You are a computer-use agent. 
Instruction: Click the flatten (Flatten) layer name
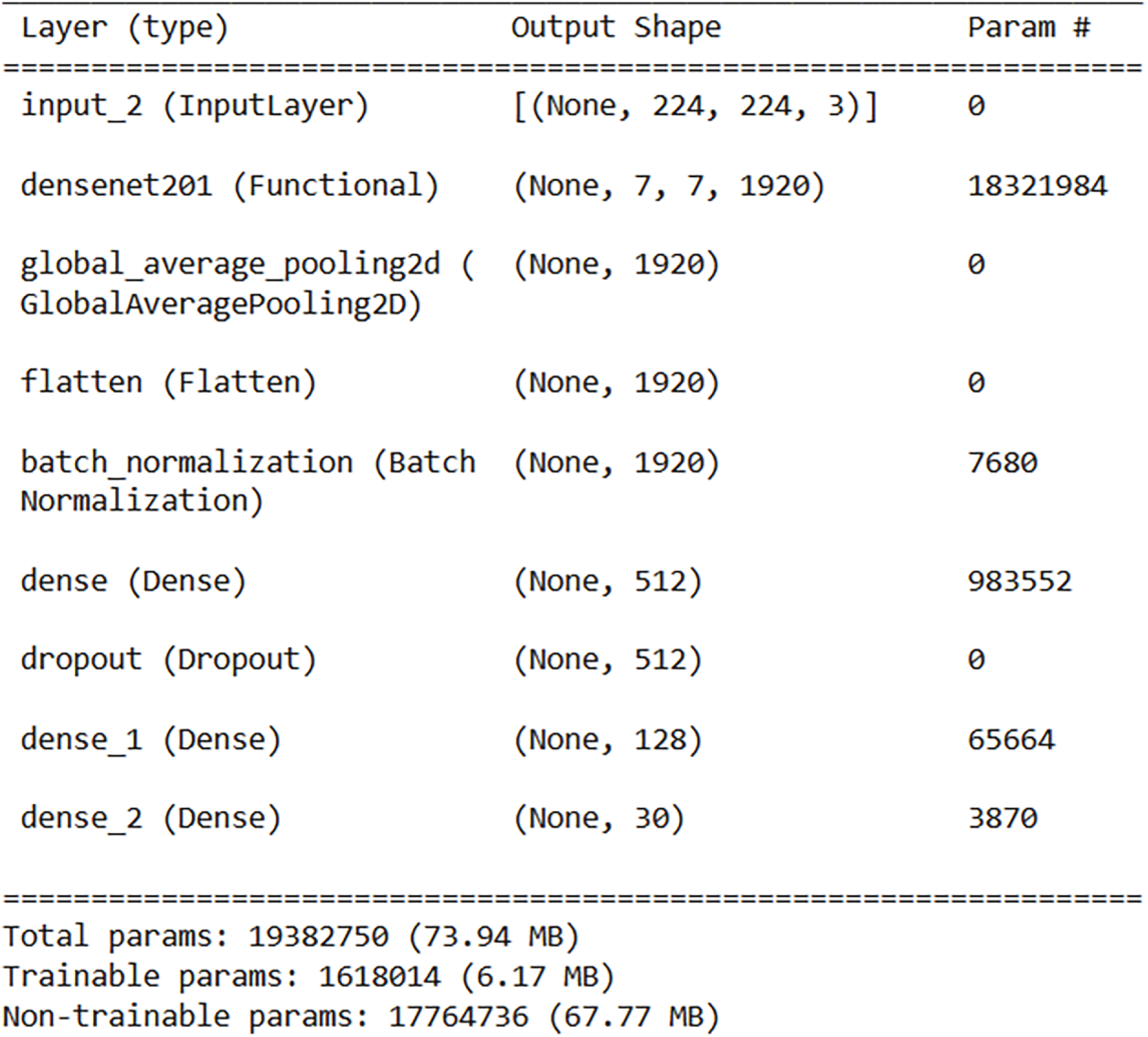(168, 382)
